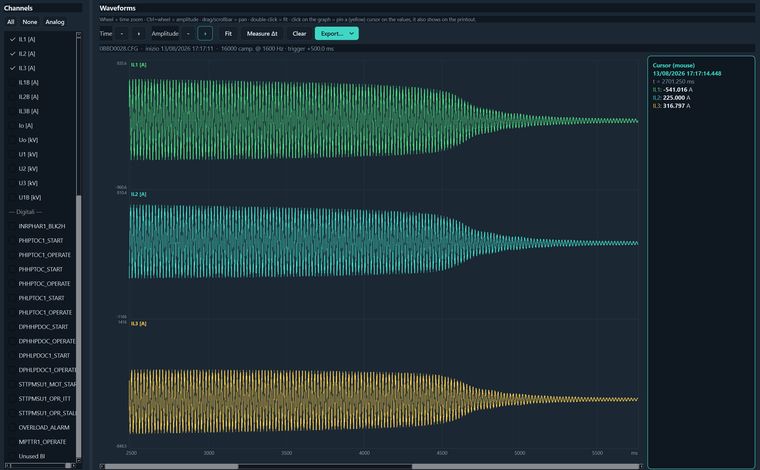This screenshot has height=470, width=760.
Task: Enable the U3 [kV] channel
Action: click(x=13, y=183)
